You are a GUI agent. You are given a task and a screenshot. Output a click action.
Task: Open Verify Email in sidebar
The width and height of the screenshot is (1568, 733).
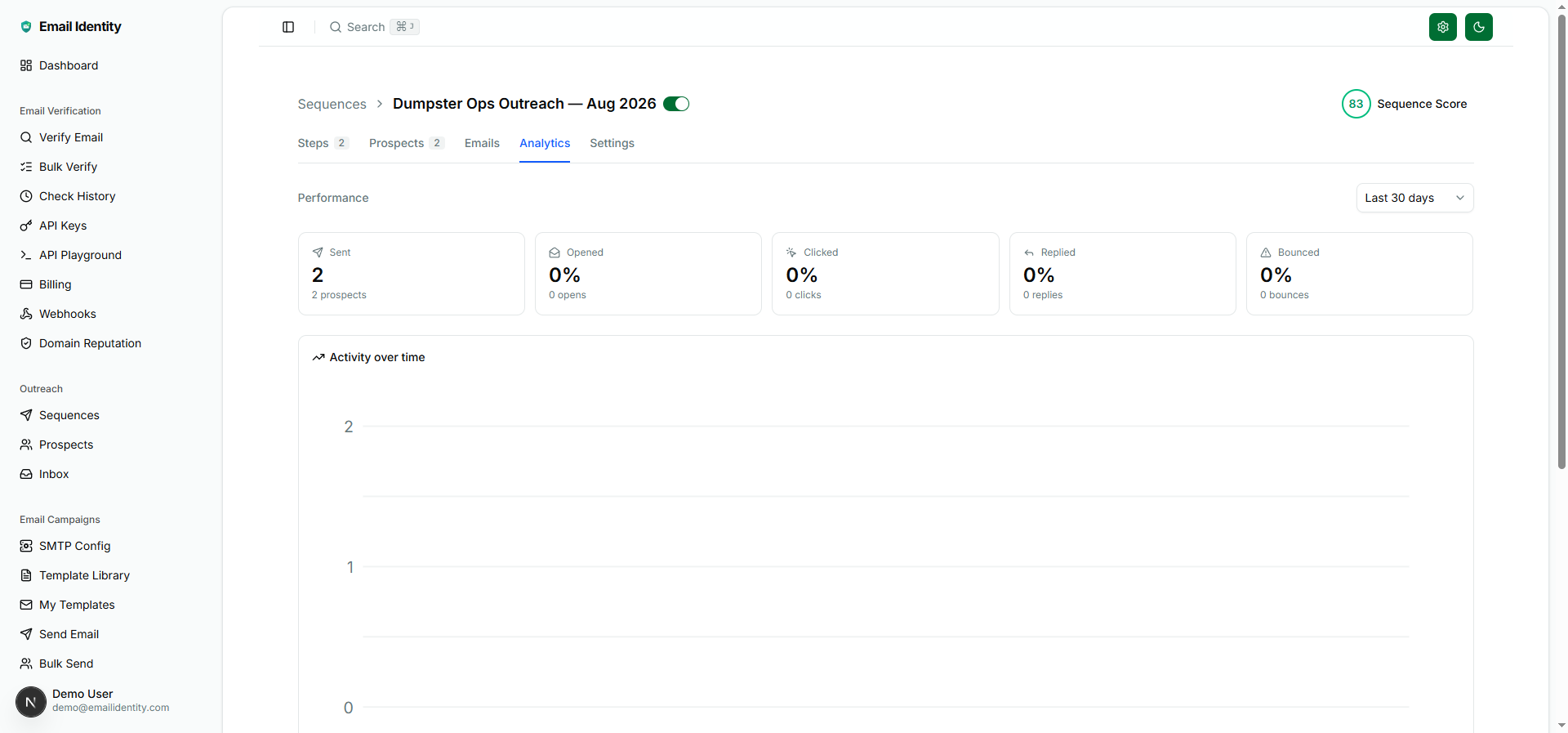(61, 137)
